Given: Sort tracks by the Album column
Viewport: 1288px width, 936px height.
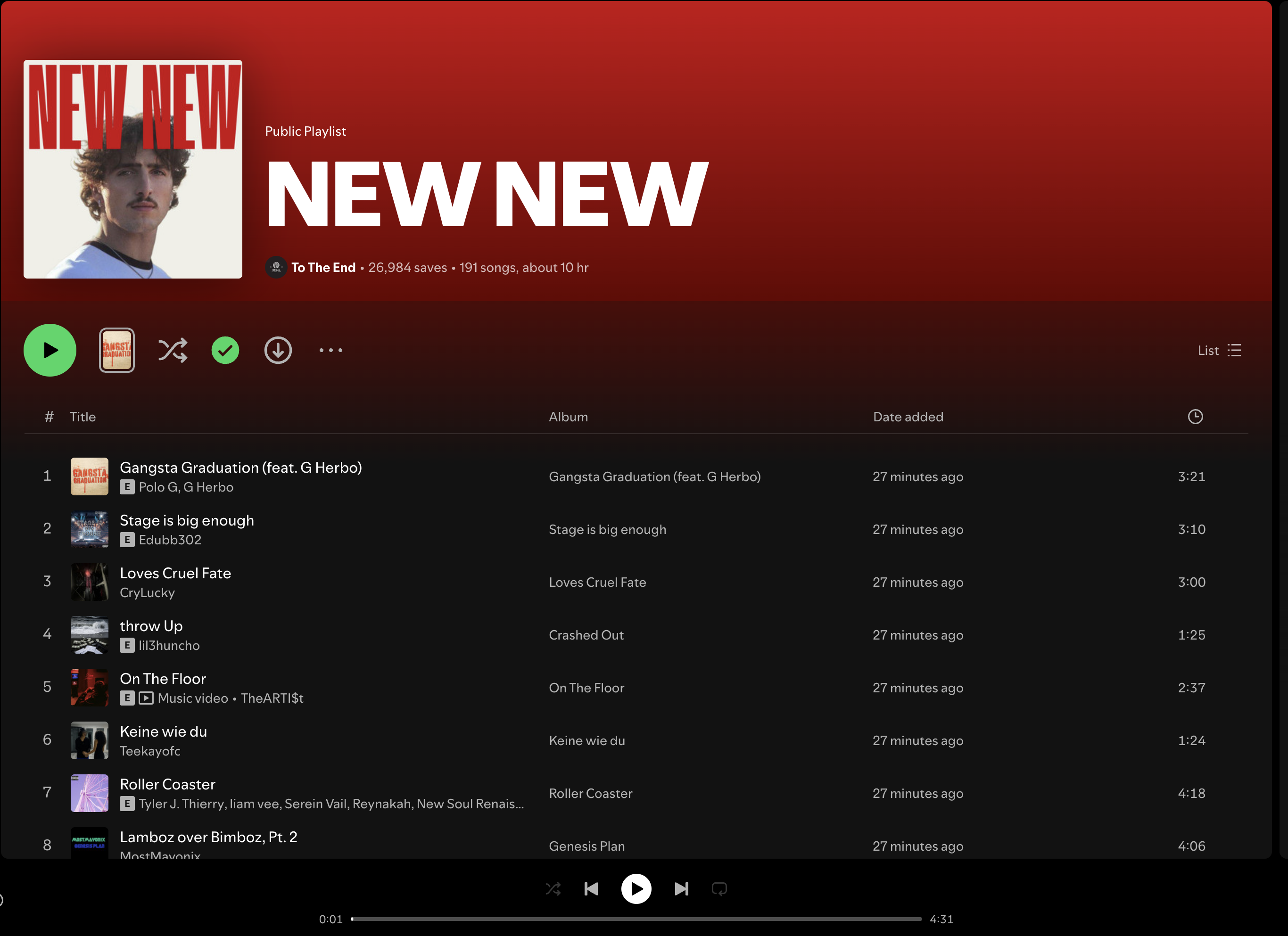Looking at the screenshot, I should coord(568,417).
